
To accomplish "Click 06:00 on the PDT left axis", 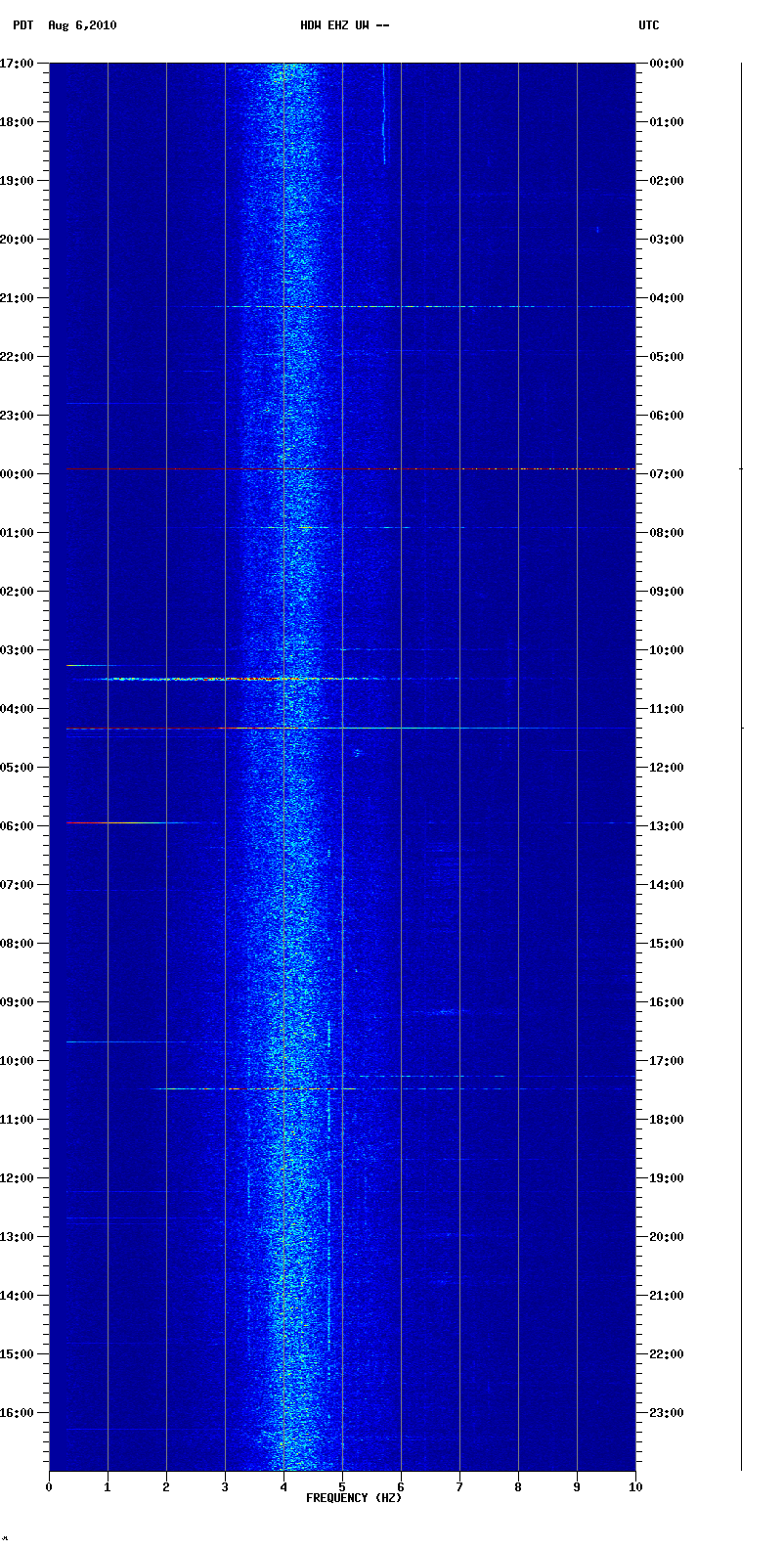I will (x=19, y=826).
